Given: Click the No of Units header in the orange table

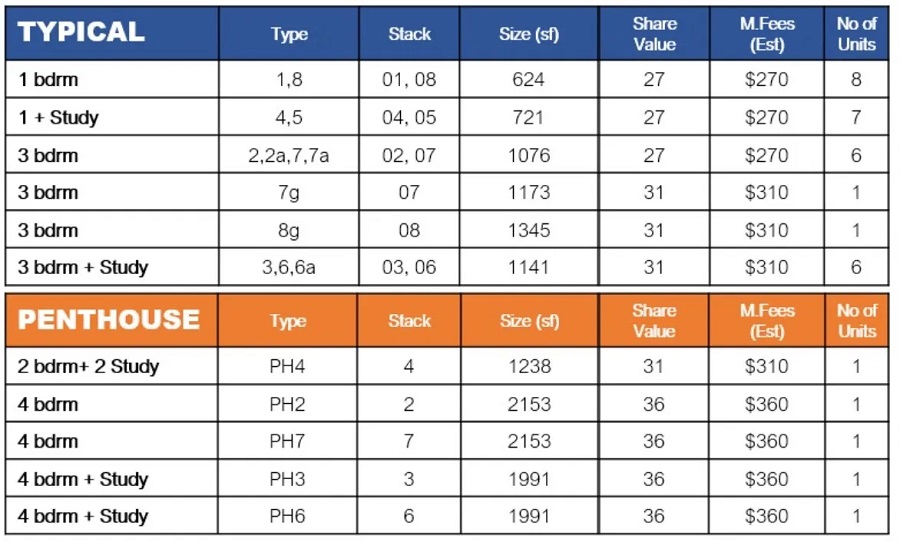Looking at the screenshot, I should tap(856, 321).
